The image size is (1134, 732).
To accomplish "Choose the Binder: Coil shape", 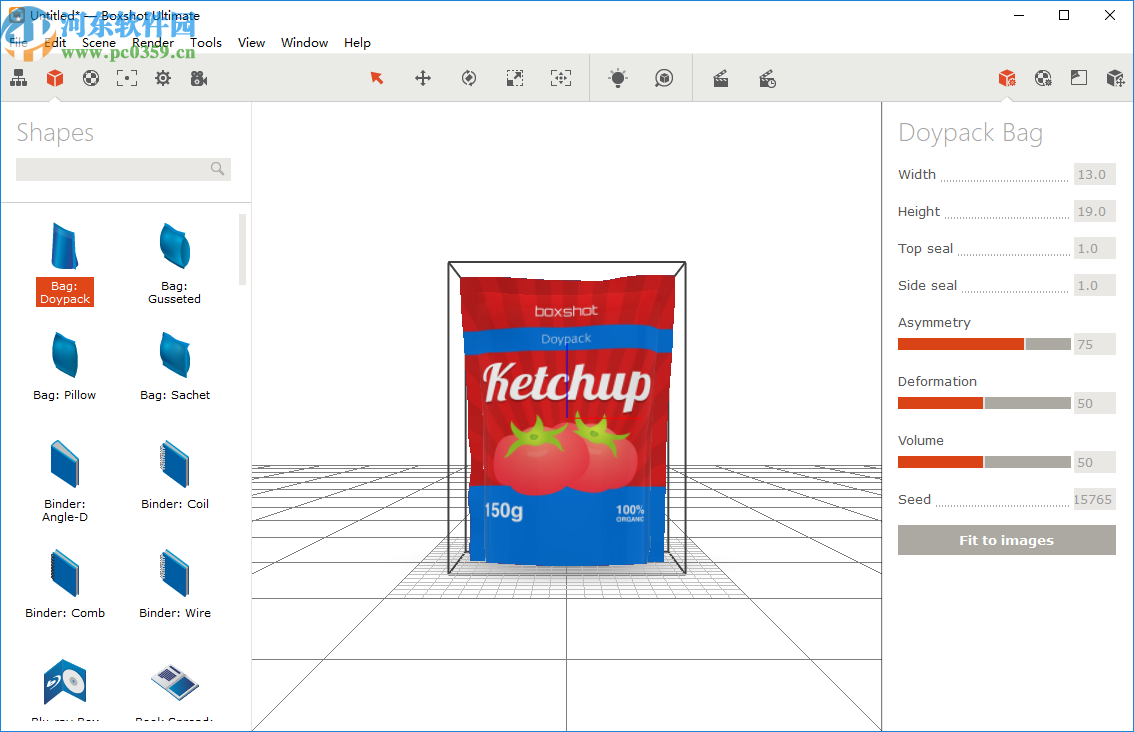I will click(174, 474).
